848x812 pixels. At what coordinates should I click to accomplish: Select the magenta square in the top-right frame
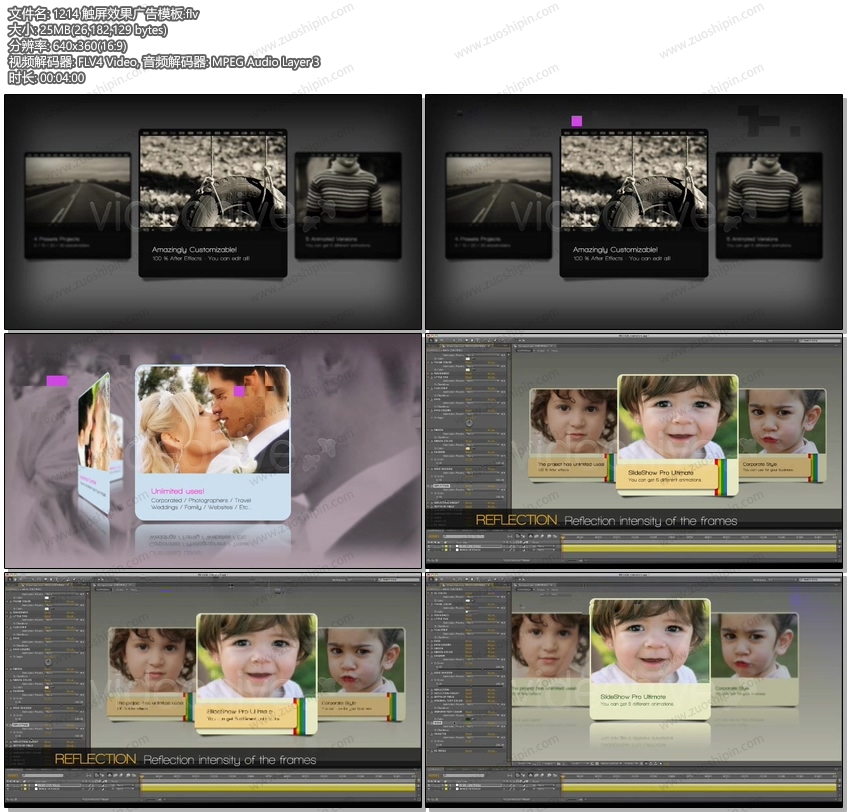pyautogui.click(x=576, y=121)
